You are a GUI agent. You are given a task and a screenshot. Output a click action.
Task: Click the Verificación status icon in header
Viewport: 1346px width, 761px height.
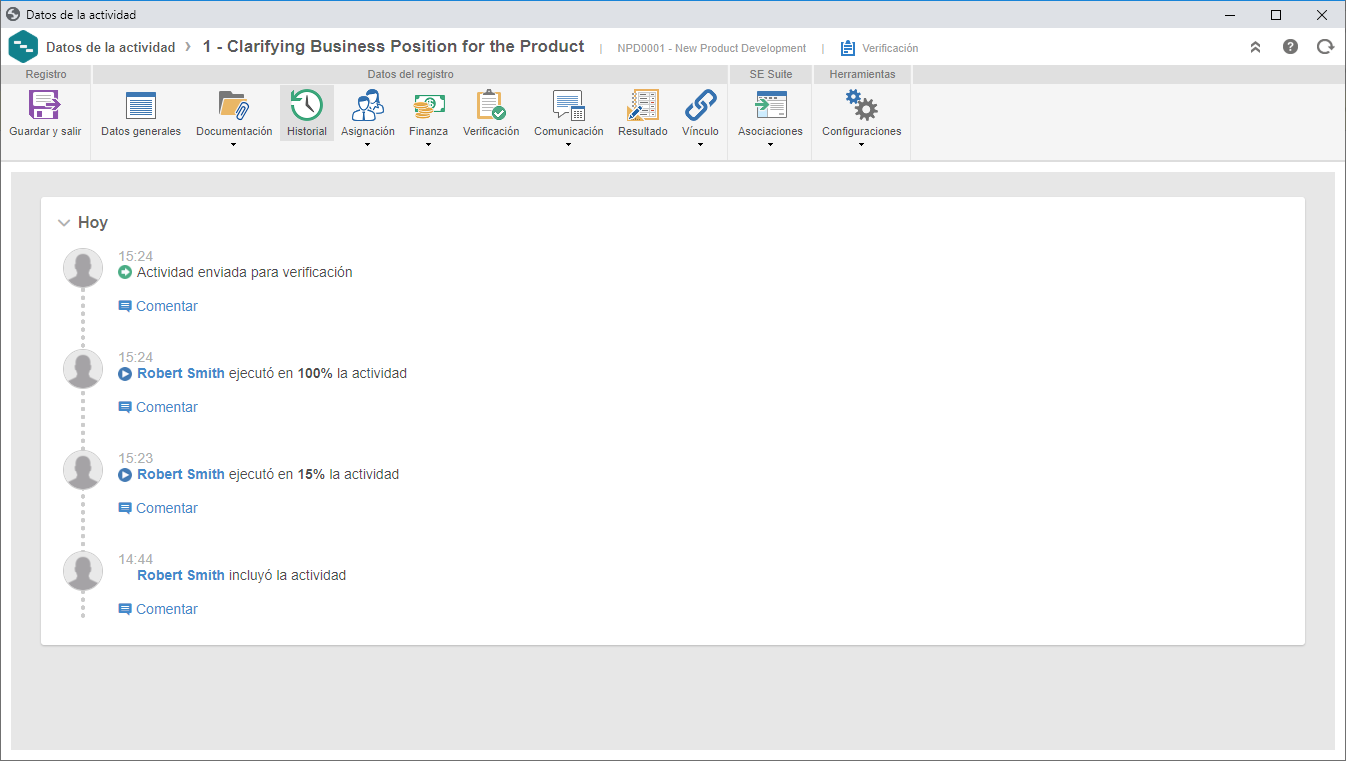(848, 48)
